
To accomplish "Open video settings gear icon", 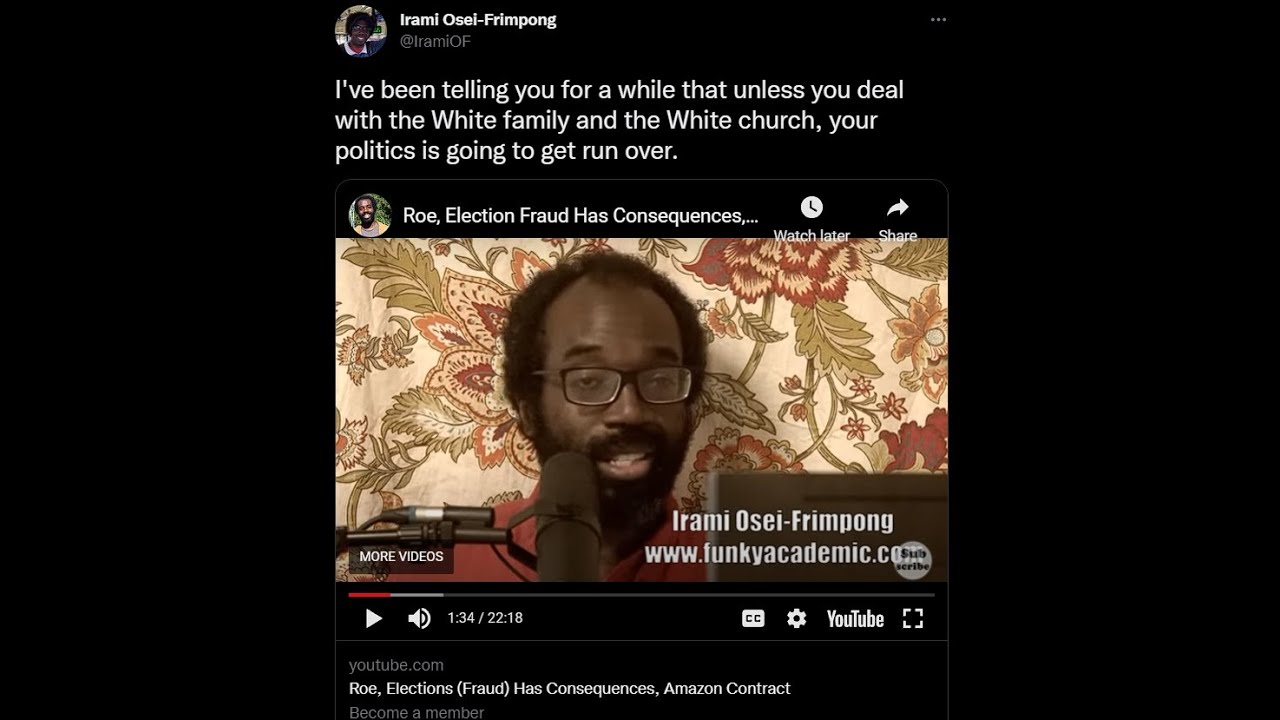I will tap(796, 619).
